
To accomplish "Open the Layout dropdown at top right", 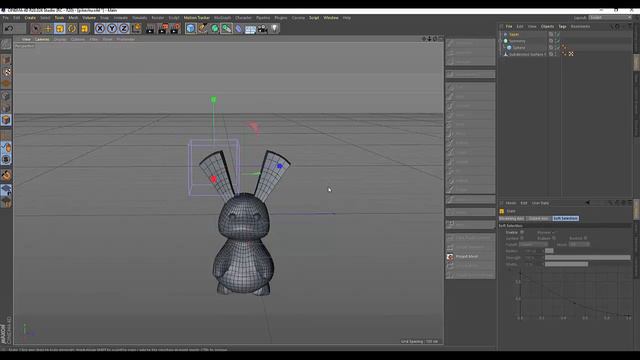I will click(610, 18).
